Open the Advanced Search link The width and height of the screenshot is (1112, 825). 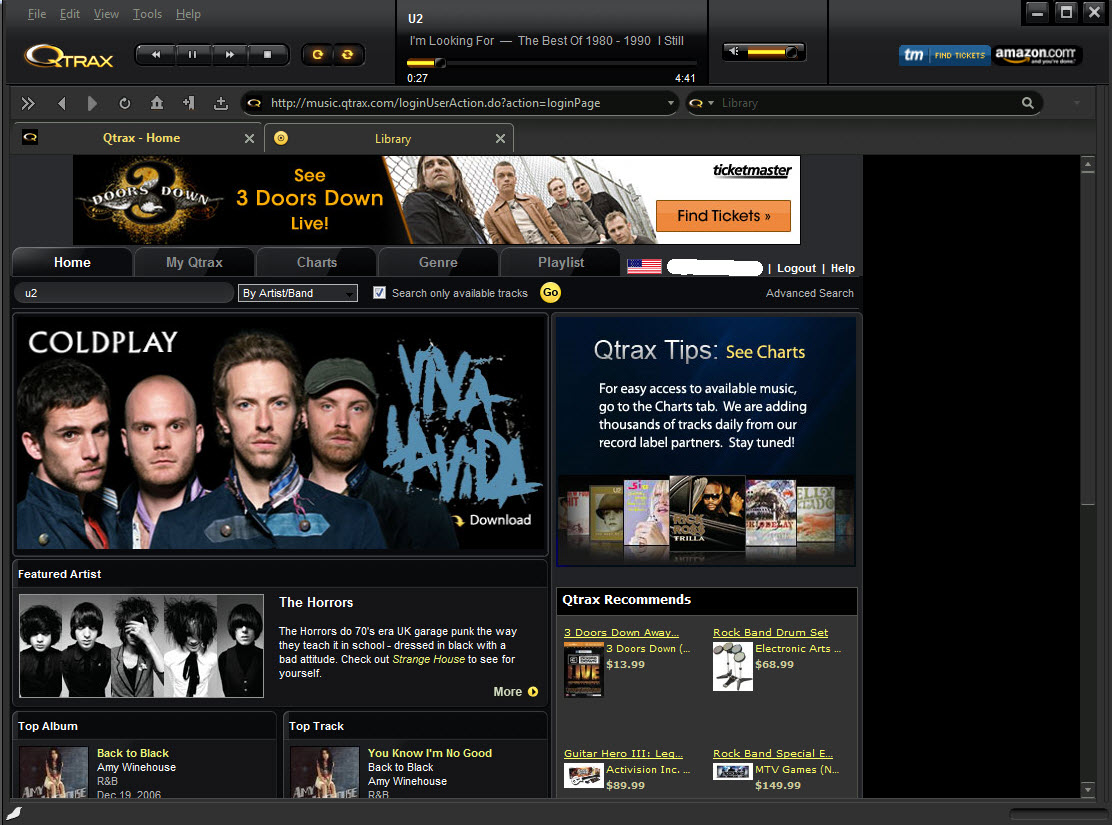(809, 293)
